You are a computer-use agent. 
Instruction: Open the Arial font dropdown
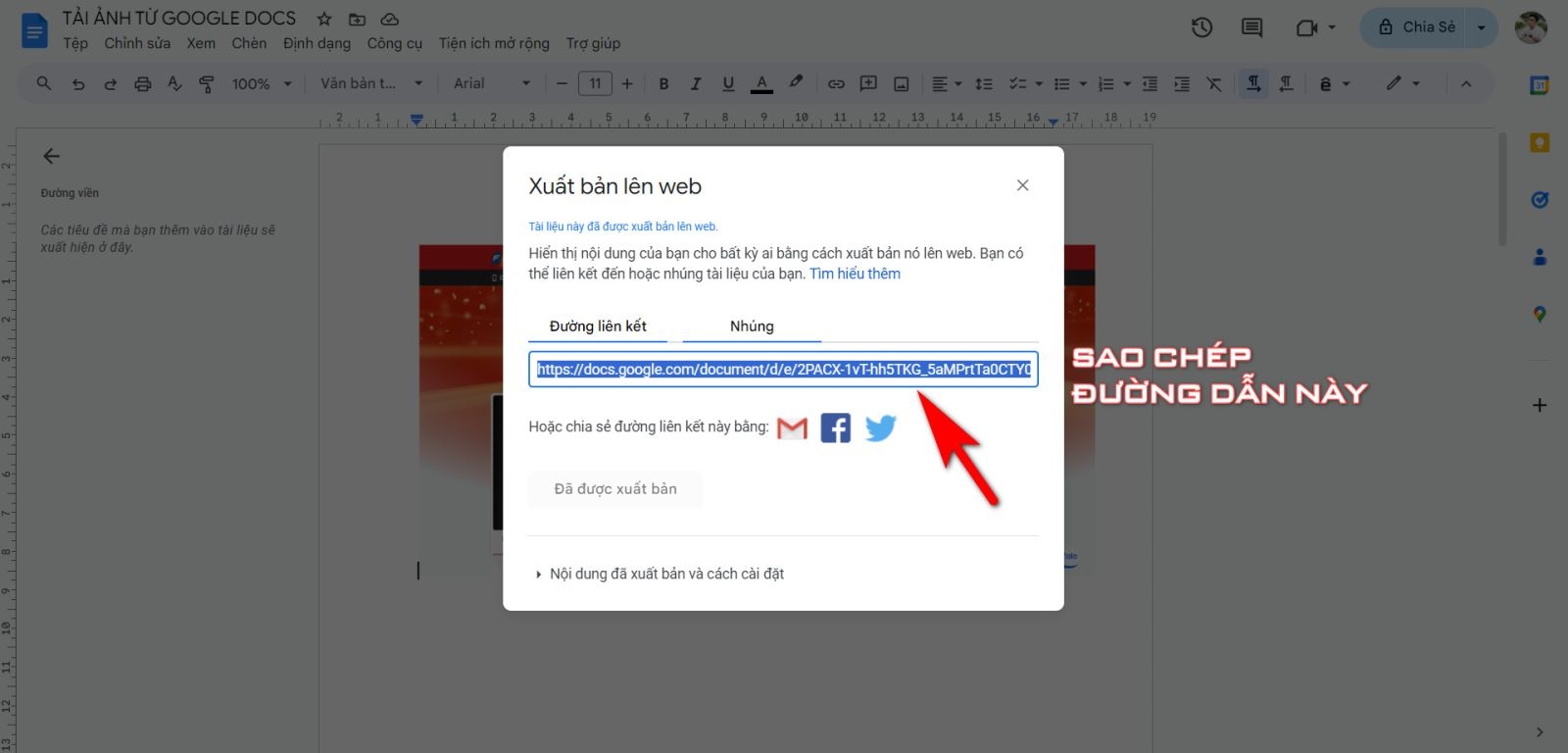coord(492,83)
